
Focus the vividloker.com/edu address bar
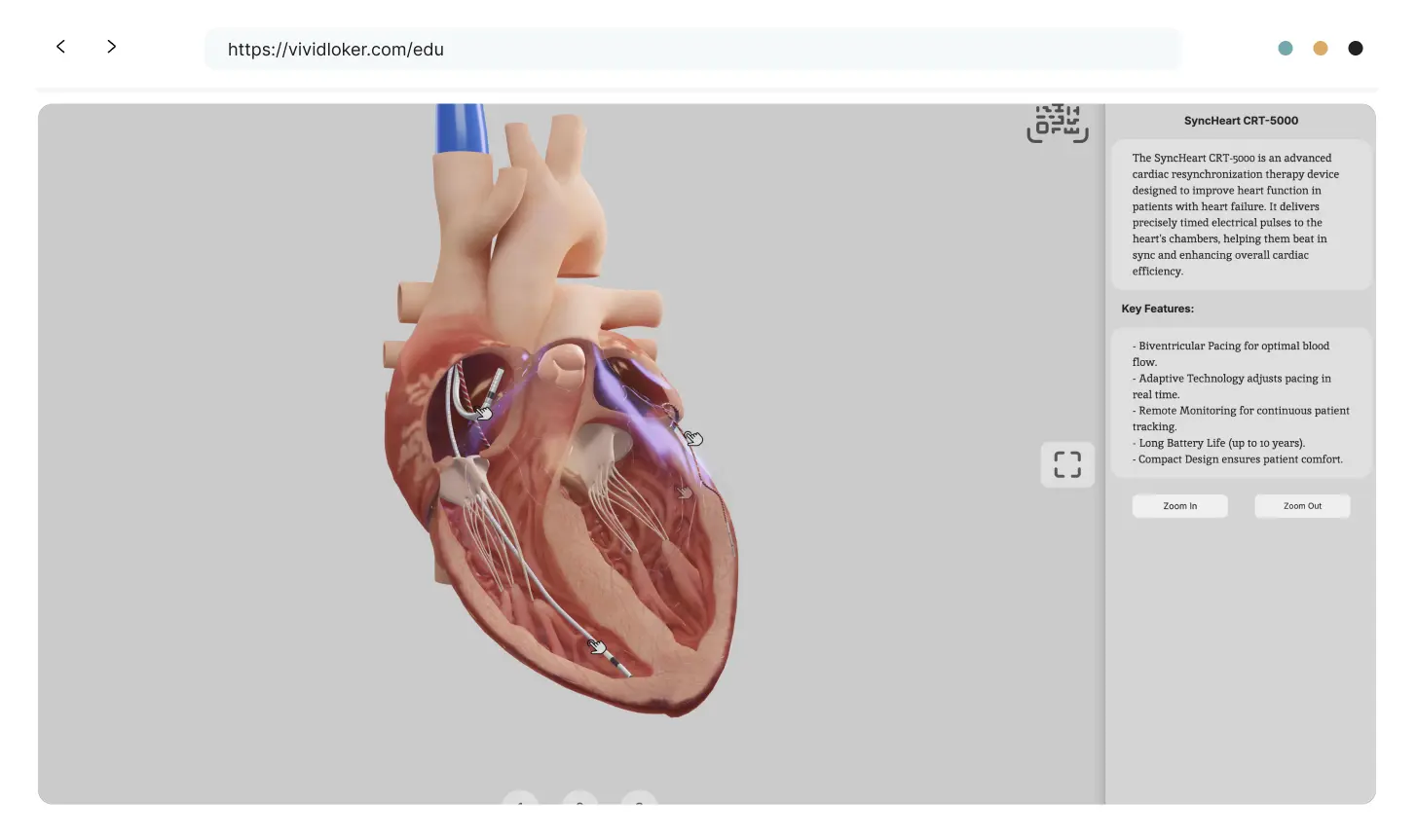click(x=691, y=50)
